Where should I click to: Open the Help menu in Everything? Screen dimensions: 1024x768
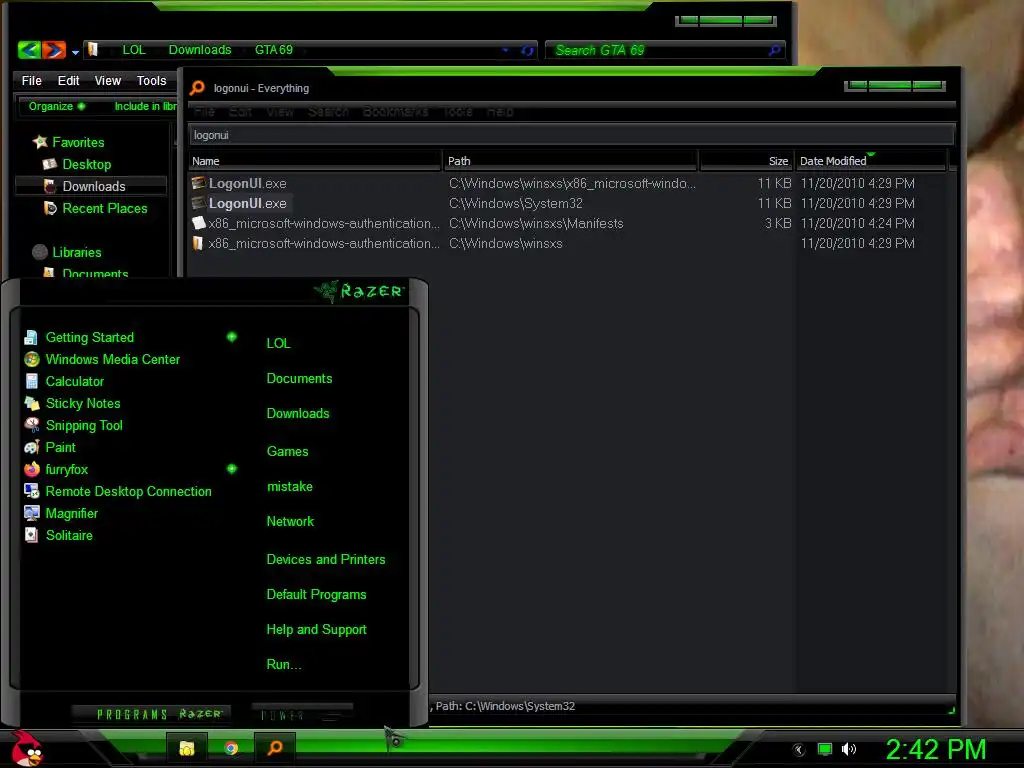(x=500, y=112)
